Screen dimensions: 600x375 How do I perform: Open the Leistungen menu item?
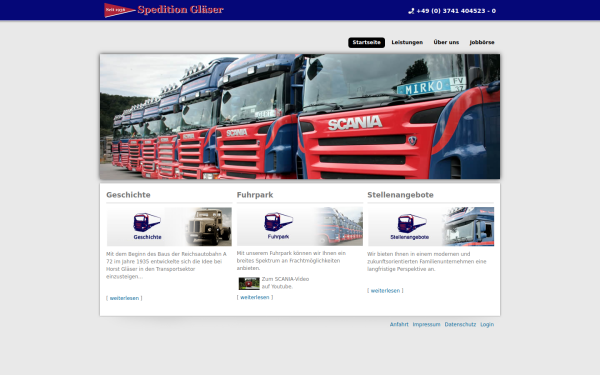click(x=407, y=42)
